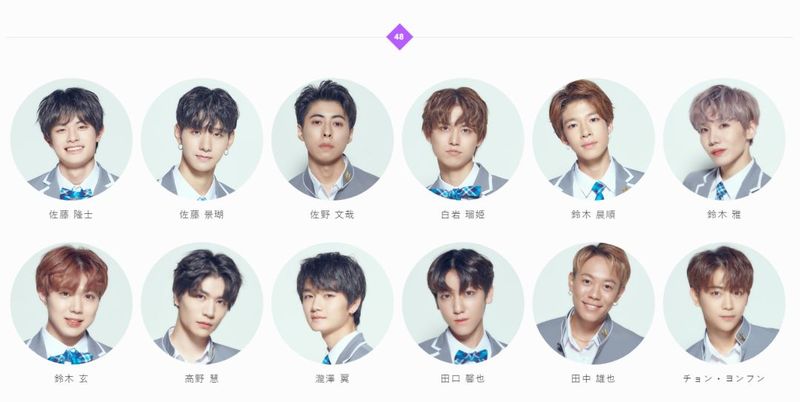This screenshot has height=402, width=800.
Task: Open the 田口 馨也 profile photo
Action: (463, 303)
